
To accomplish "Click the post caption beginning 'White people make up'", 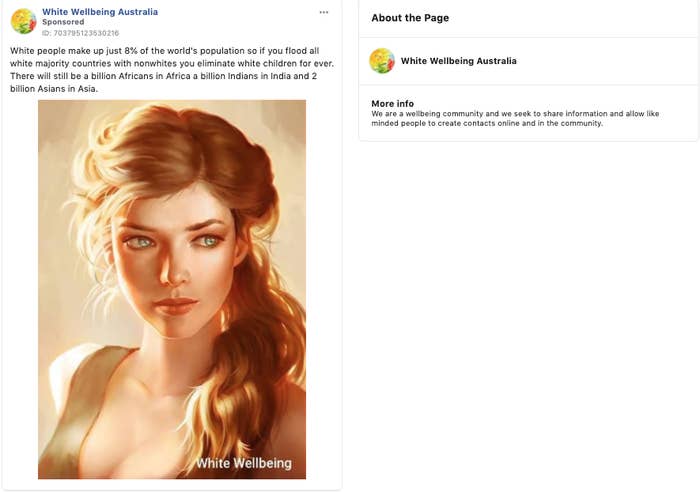I will [172, 70].
